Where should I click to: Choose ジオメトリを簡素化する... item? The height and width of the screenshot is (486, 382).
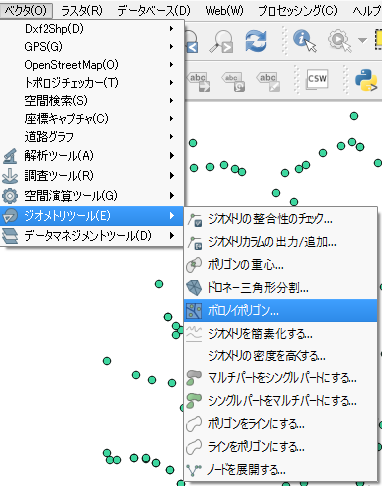281,333
